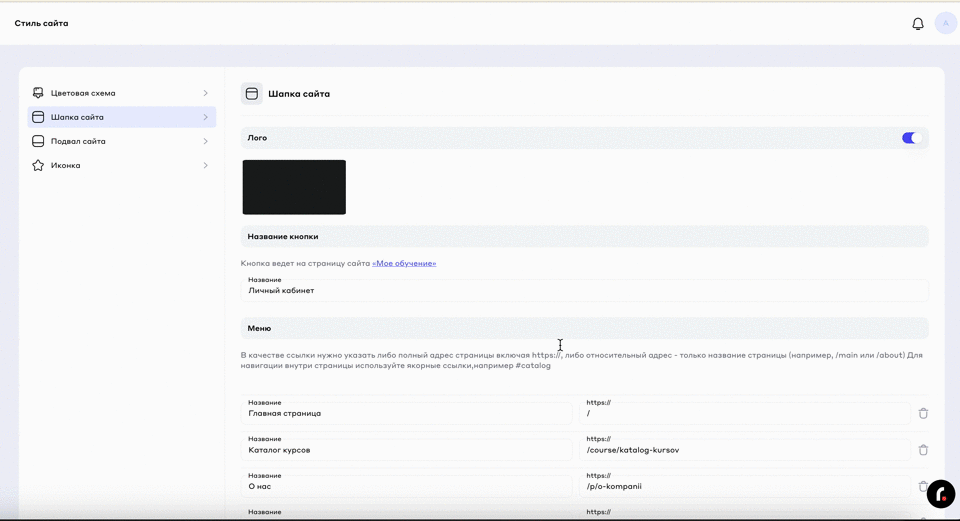Edit the Личный кабинет button name field
This screenshot has width=960, height=521.
point(583,290)
